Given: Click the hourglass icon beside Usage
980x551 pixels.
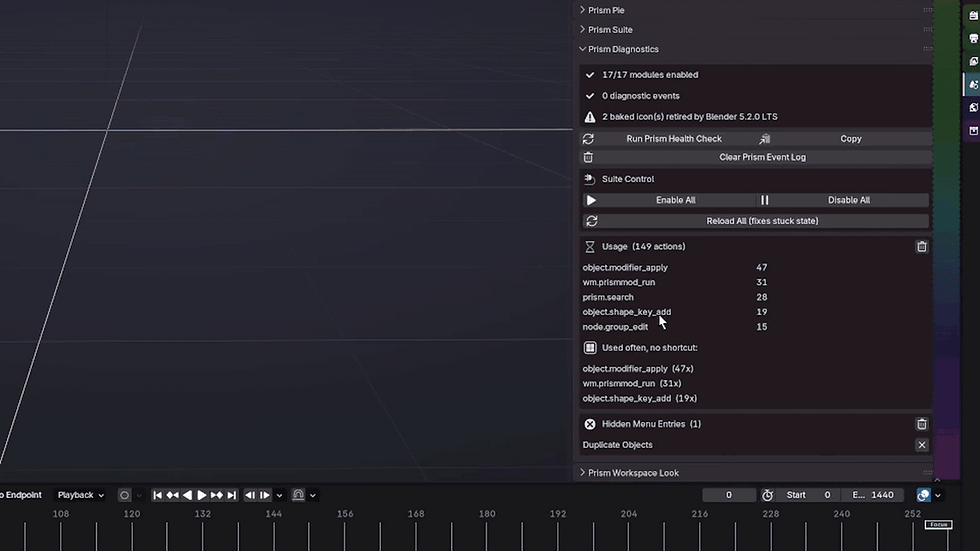Looking at the screenshot, I should (x=589, y=247).
